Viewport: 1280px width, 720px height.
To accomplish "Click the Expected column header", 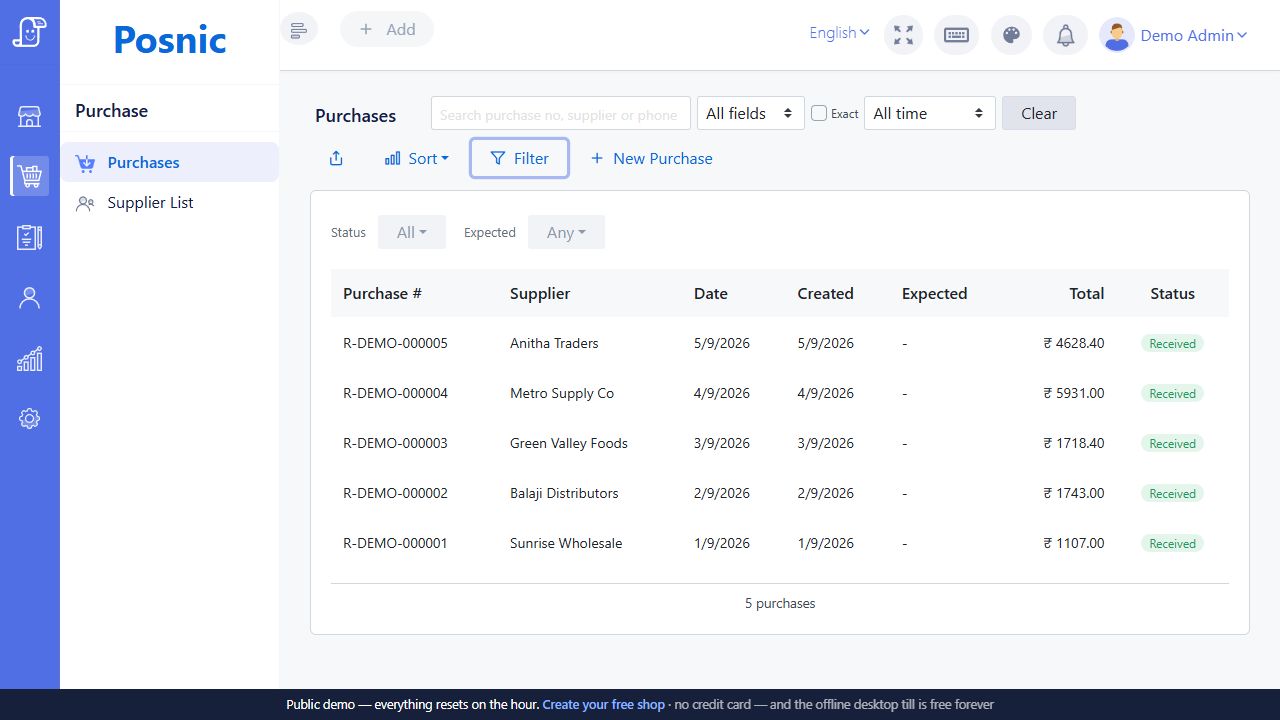I will (934, 293).
